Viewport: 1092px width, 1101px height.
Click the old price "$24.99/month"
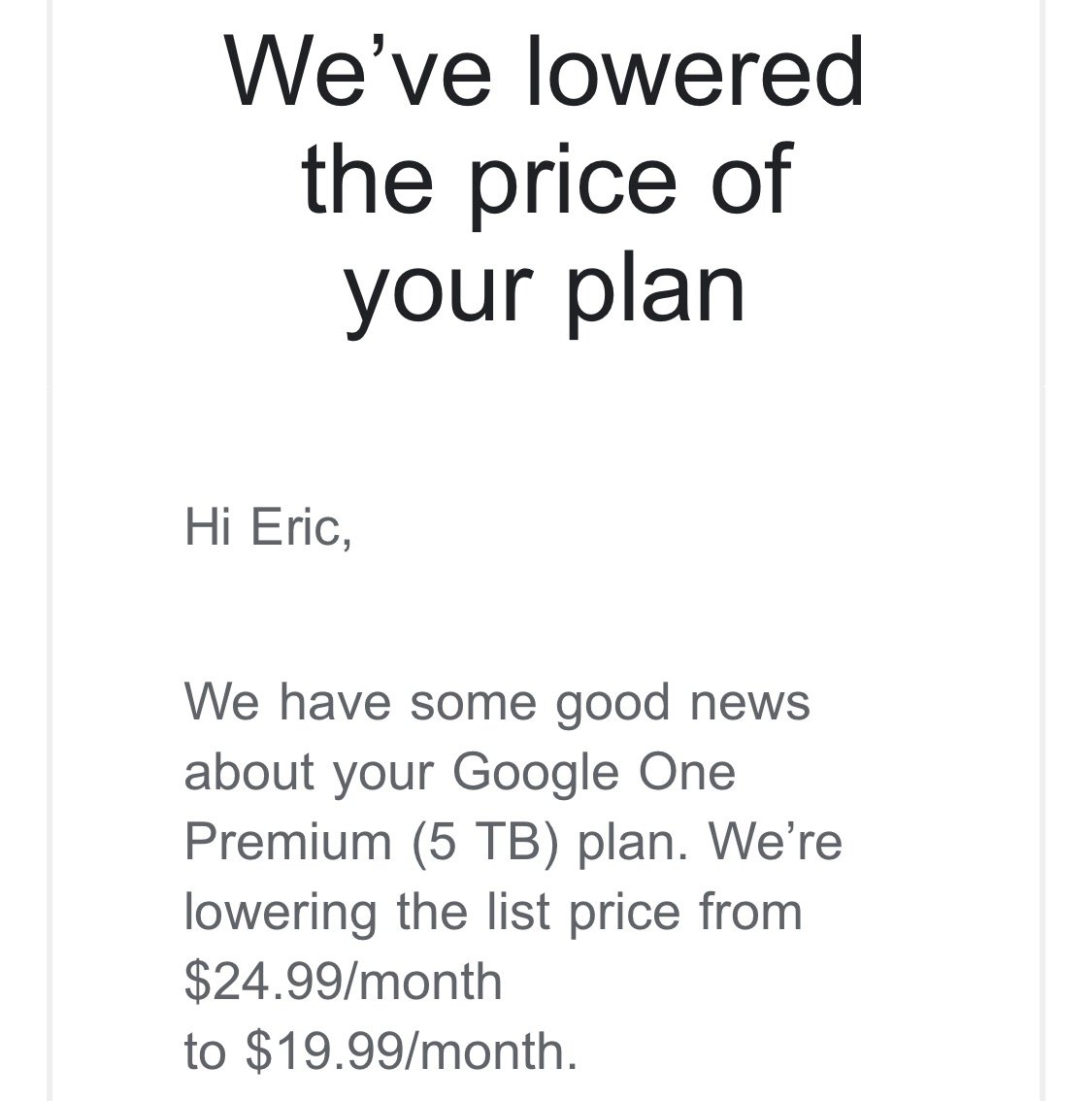(x=344, y=982)
